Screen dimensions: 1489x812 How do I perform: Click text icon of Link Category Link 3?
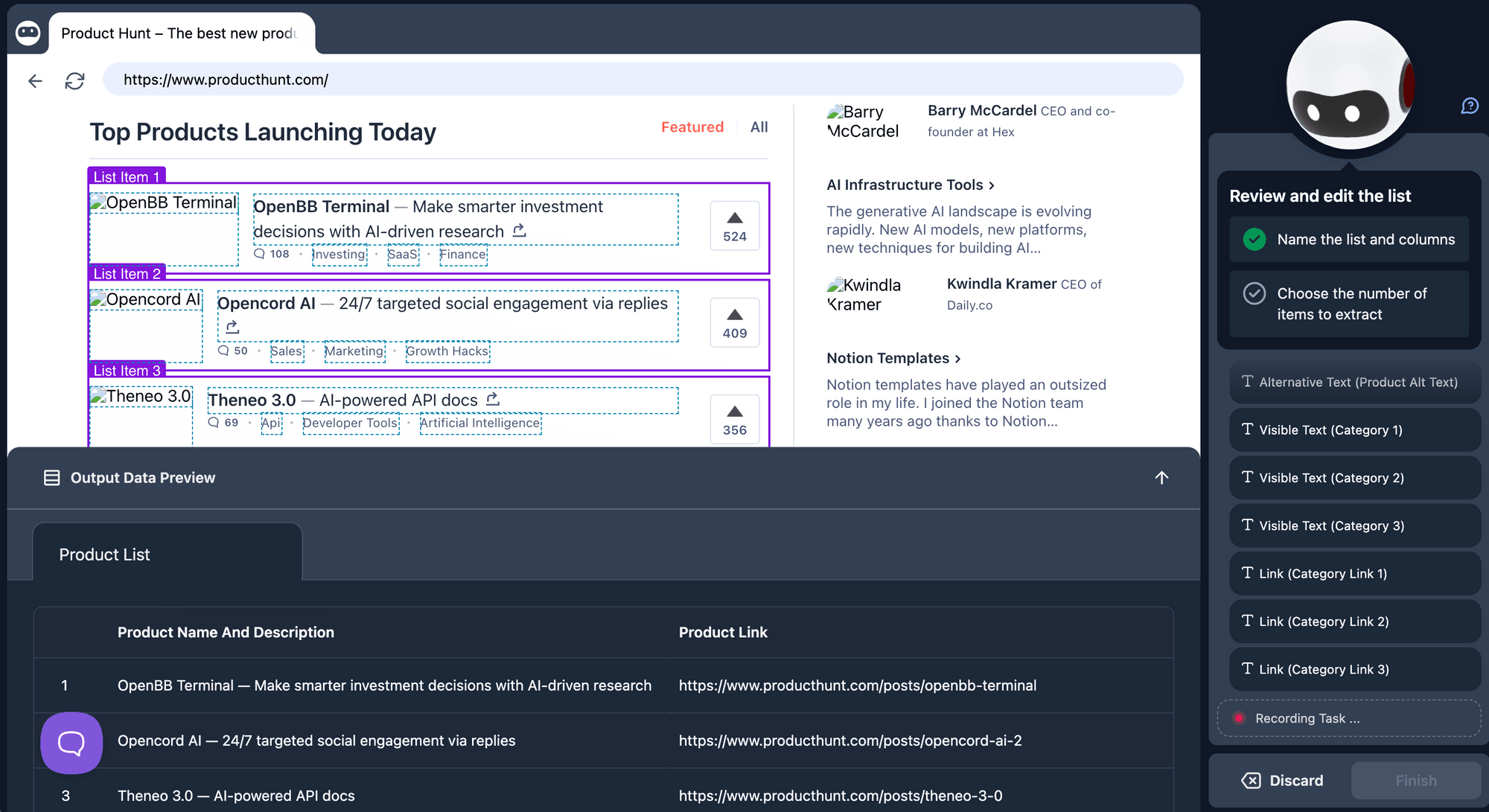click(x=1247, y=668)
